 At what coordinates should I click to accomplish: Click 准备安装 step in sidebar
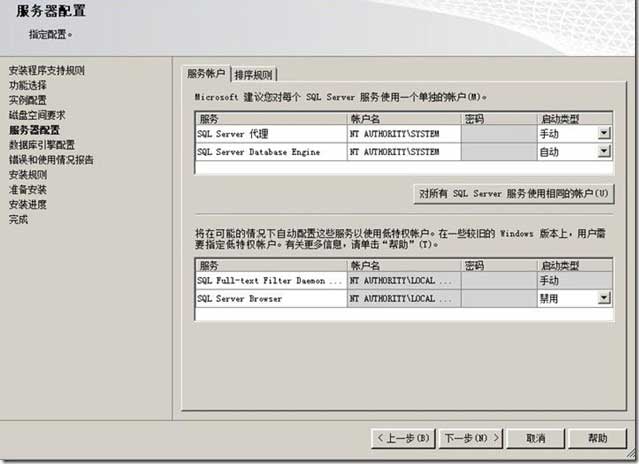tap(28, 189)
